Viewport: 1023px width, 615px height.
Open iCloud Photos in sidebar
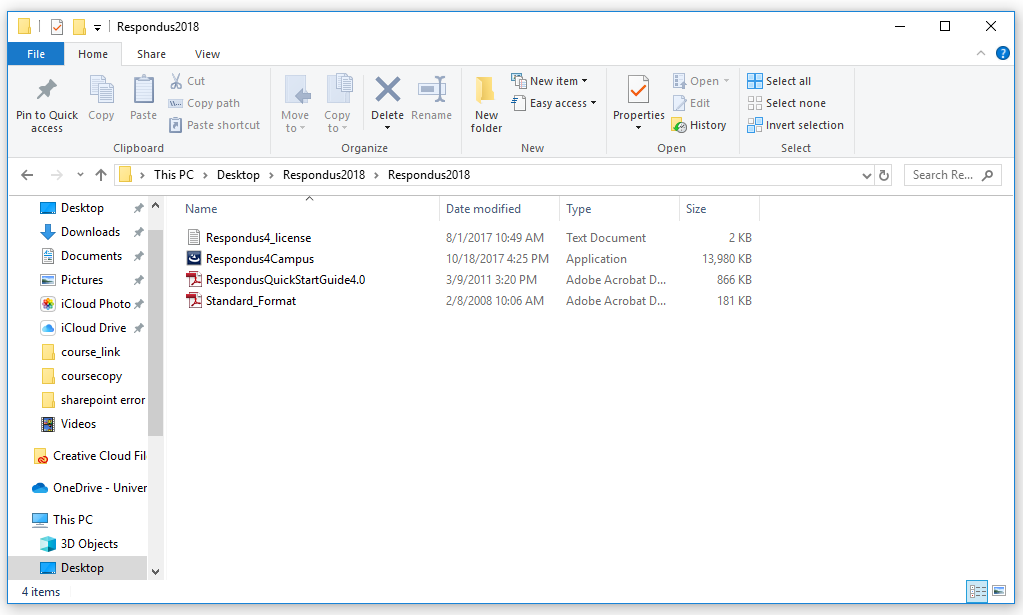(95, 304)
